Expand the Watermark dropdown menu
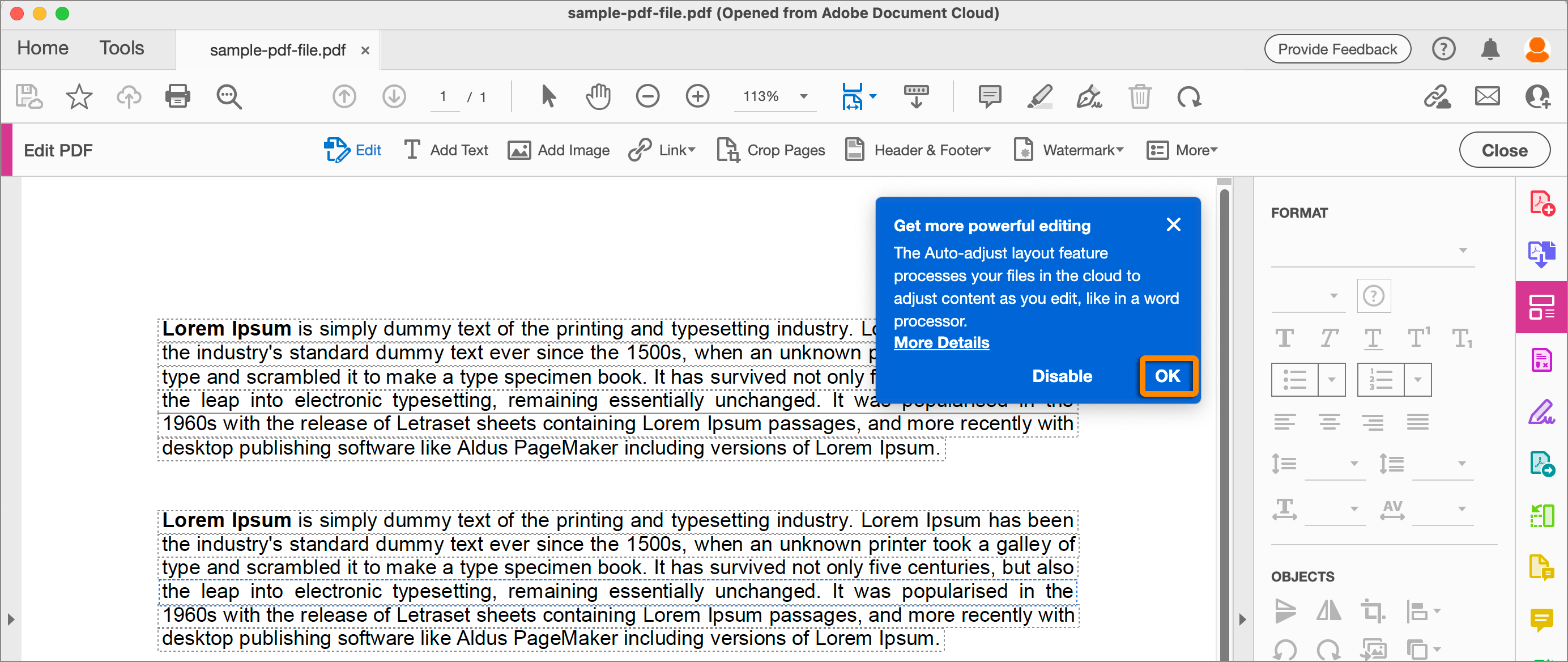The width and height of the screenshot is (1568, 662). coord(1068,150)
